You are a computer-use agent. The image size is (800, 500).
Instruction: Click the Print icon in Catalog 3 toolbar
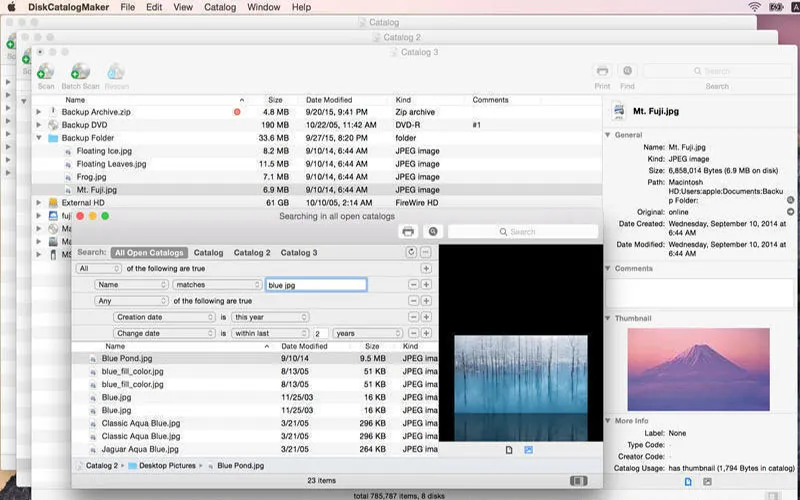602,71
